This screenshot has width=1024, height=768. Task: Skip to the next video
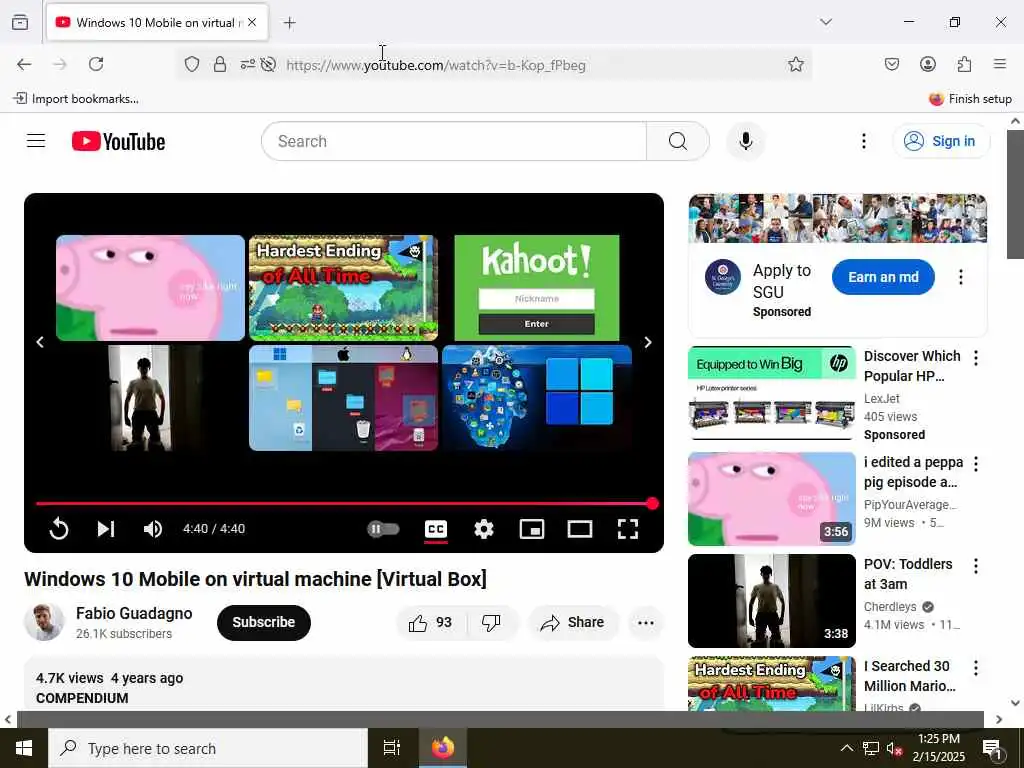click(x=106, y=528)
